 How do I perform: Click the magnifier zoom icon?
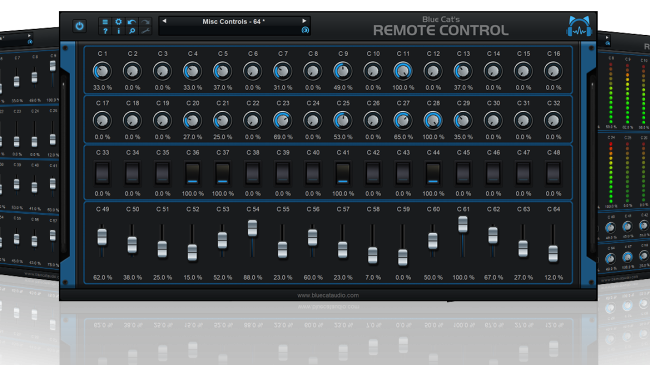132,31
